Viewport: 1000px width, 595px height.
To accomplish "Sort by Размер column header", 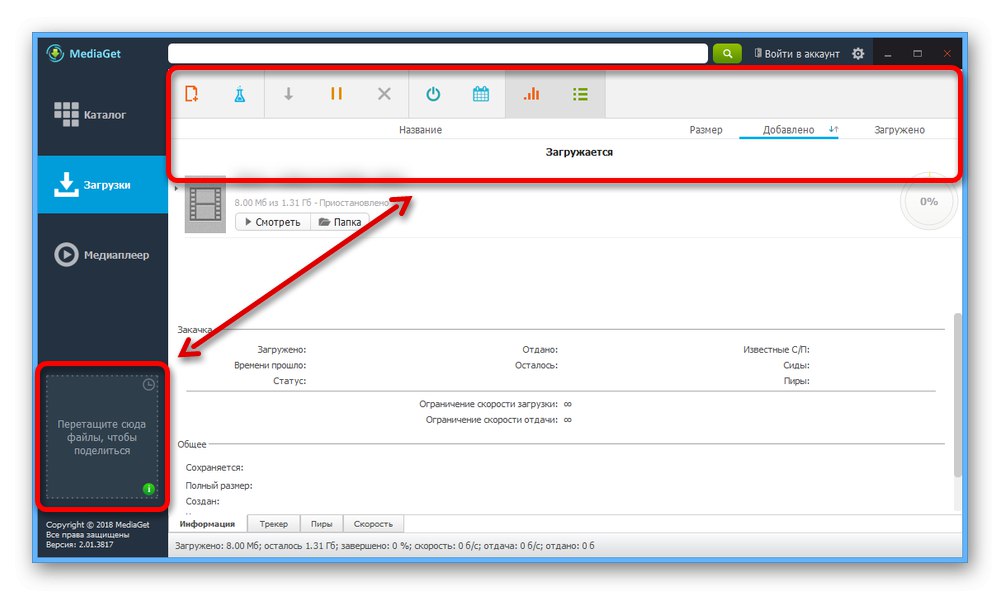I will (705, 129).
